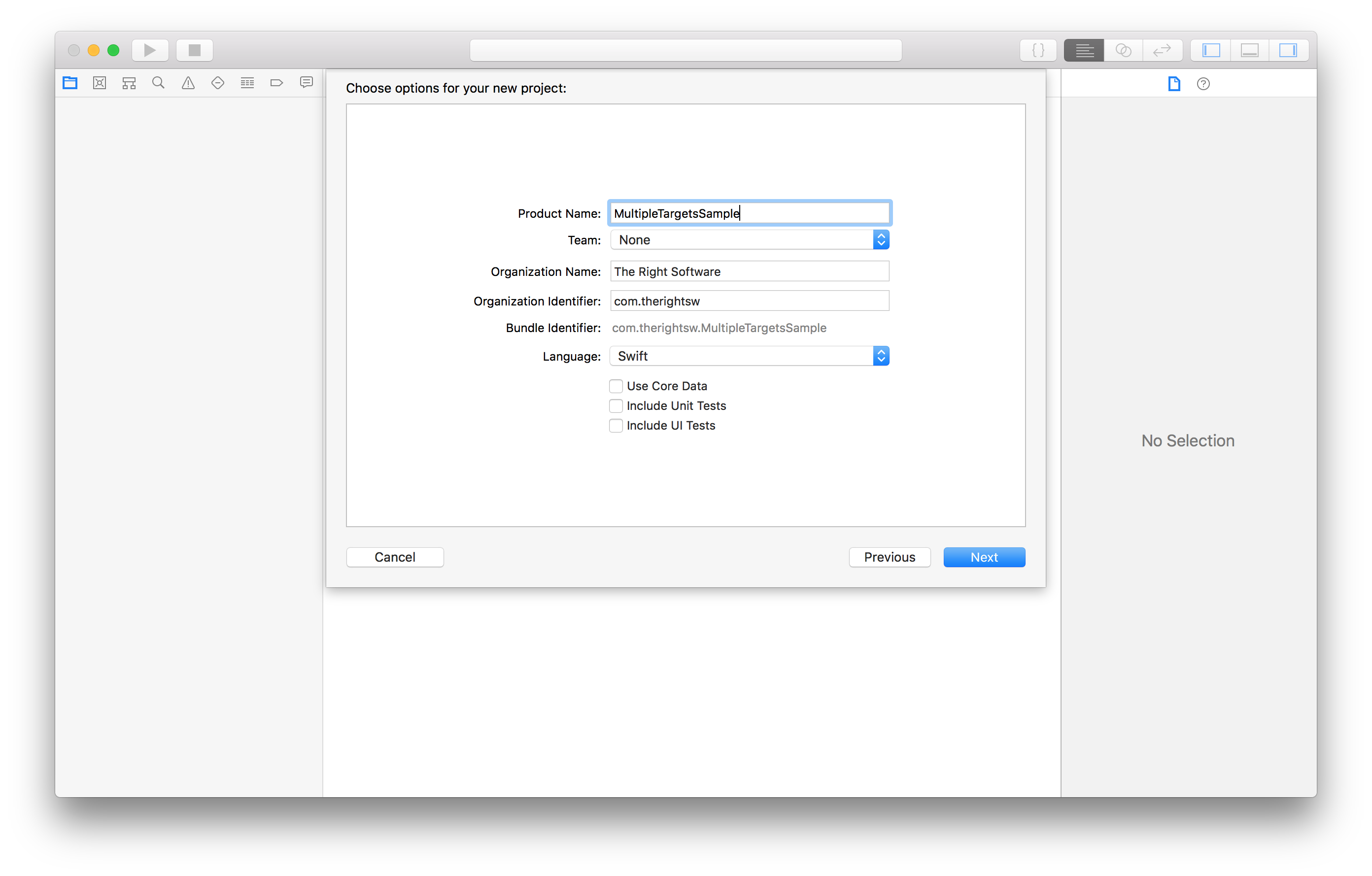The height and width of the screenshot is (876, 1372).
Task: Click Next to continue setup
Action: 985,557
